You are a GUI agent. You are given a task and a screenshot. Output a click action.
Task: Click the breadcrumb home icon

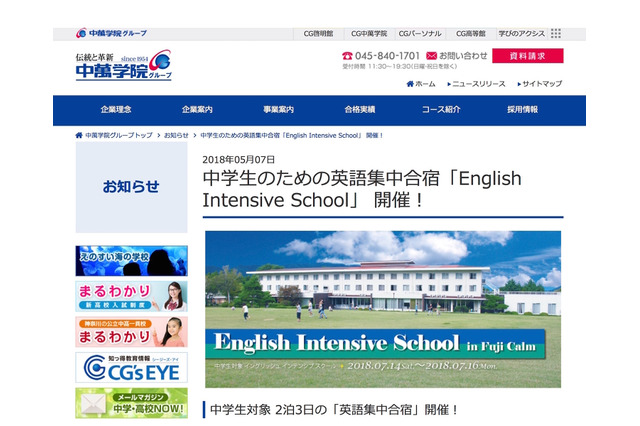(79, 135)
